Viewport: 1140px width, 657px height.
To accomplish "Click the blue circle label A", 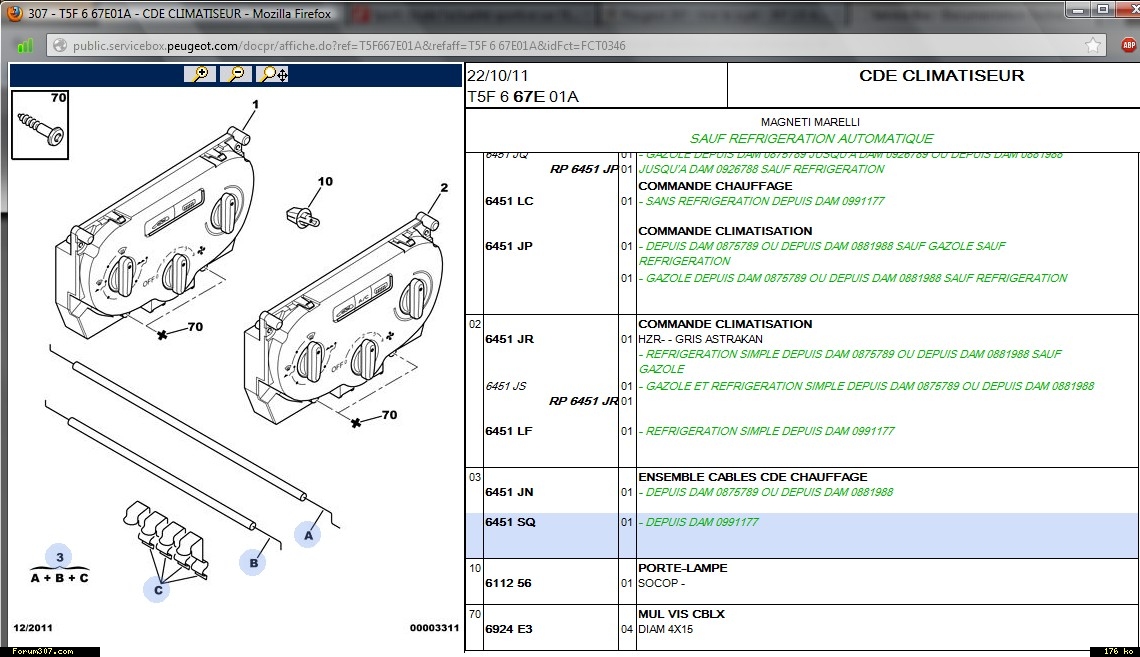I will (x=308, y=535).
